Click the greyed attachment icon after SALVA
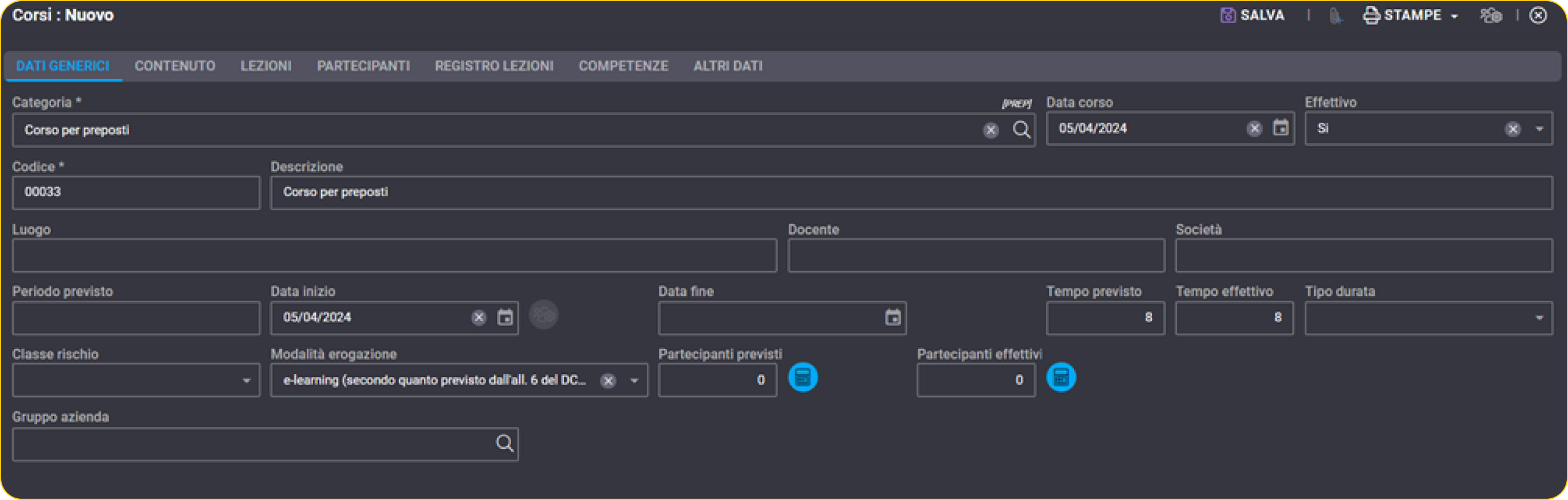The width and height of the screenshot is (1568, 500). (x=1335, y=16)
